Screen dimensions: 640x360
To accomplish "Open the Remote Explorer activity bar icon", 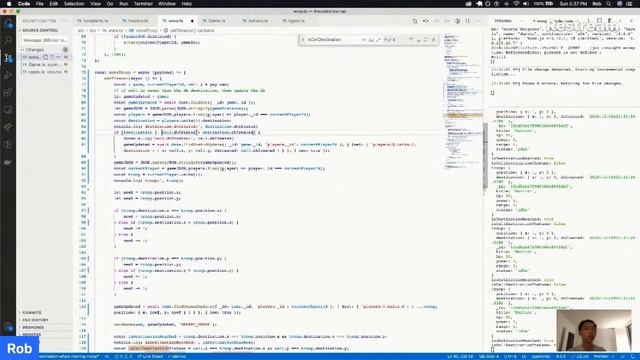I will (x=8, y=110).
